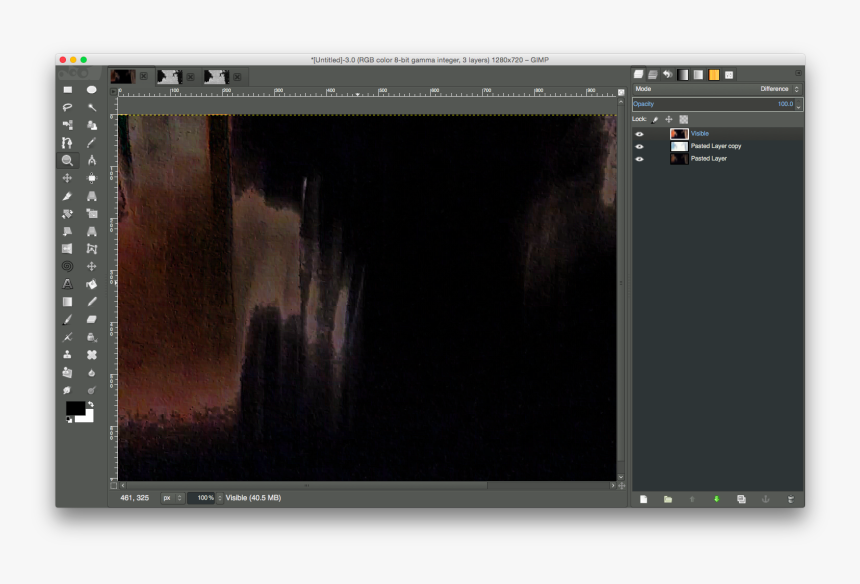
Task: Toggle lock alpha channel checkerboard icon
Action: 683,119
